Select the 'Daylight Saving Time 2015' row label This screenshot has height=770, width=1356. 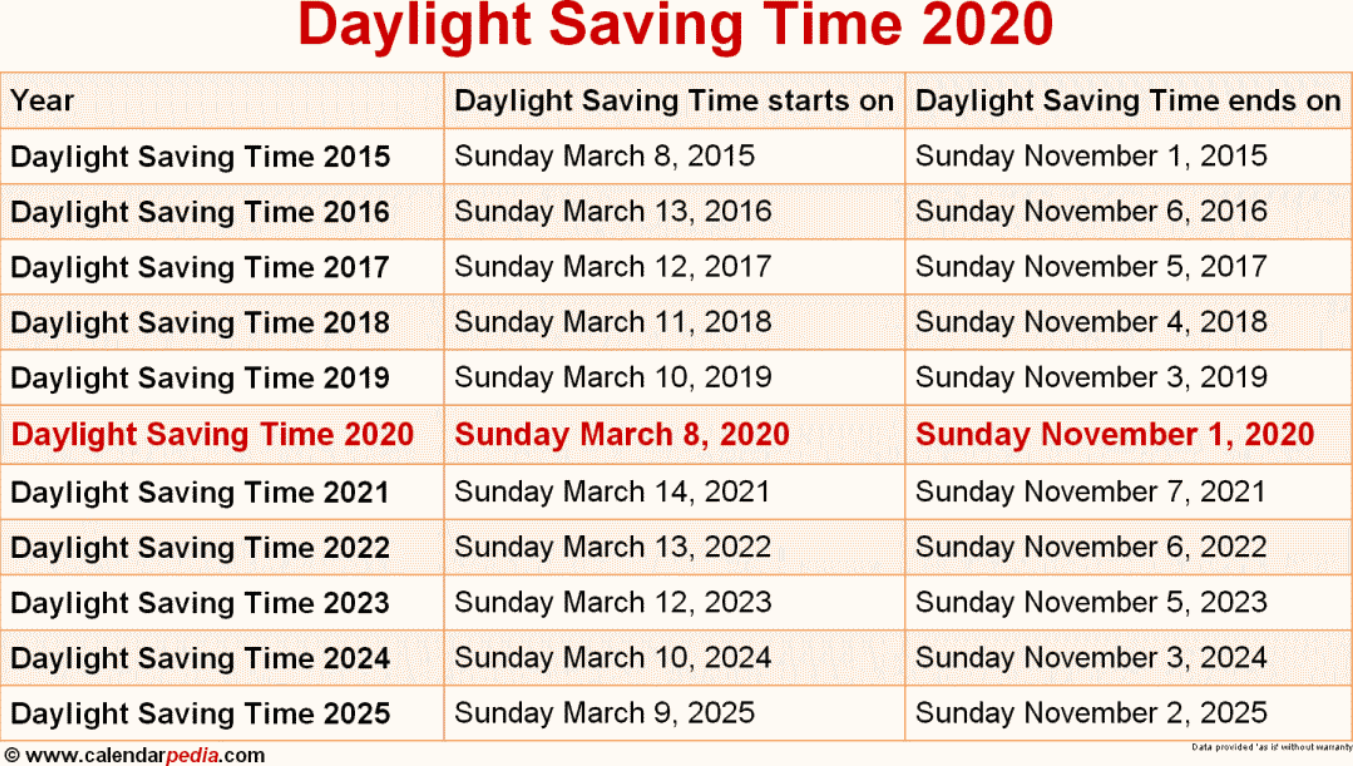200,157
